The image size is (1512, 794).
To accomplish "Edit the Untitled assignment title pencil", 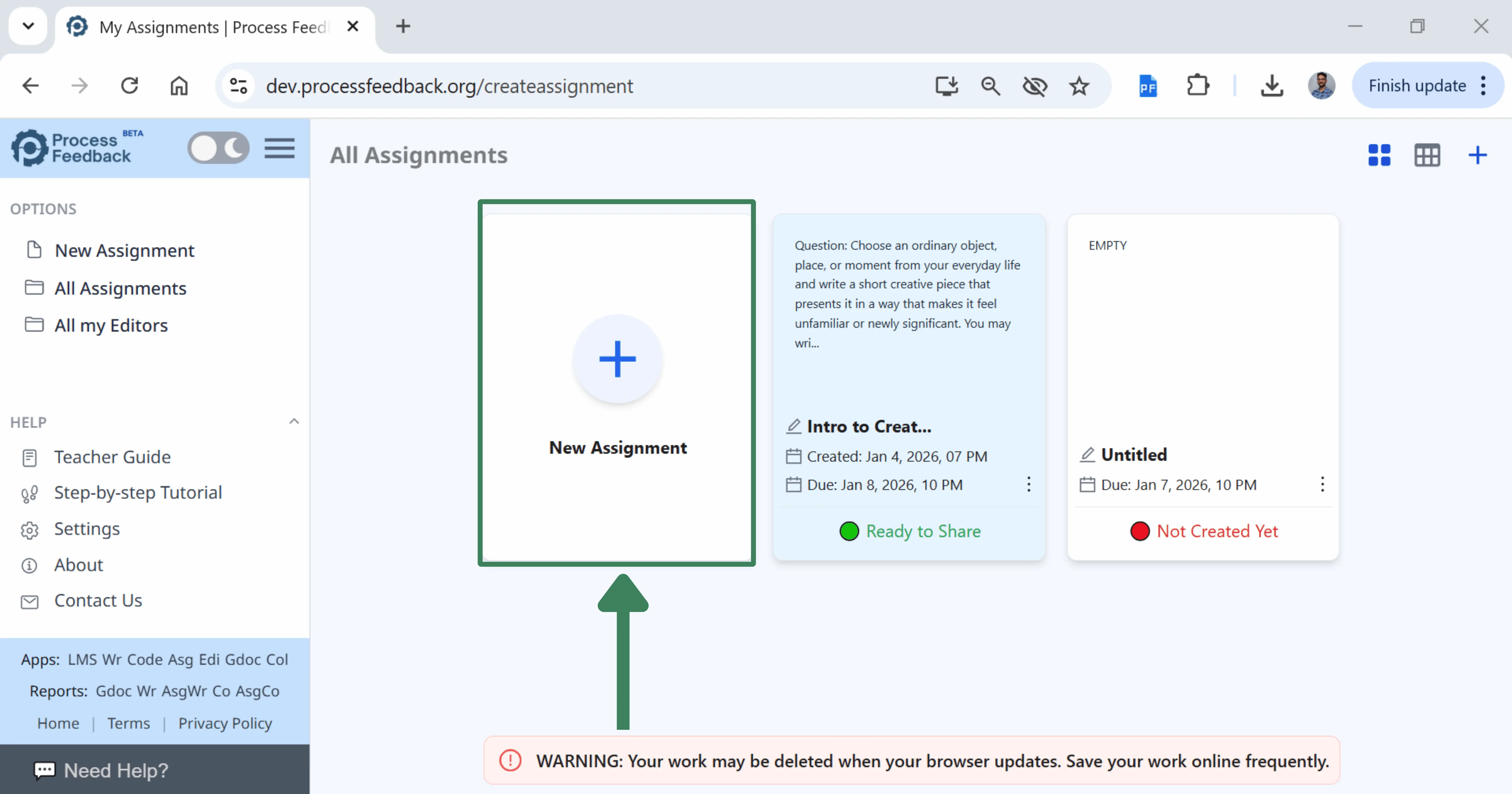I will (x=1088, y=455).
